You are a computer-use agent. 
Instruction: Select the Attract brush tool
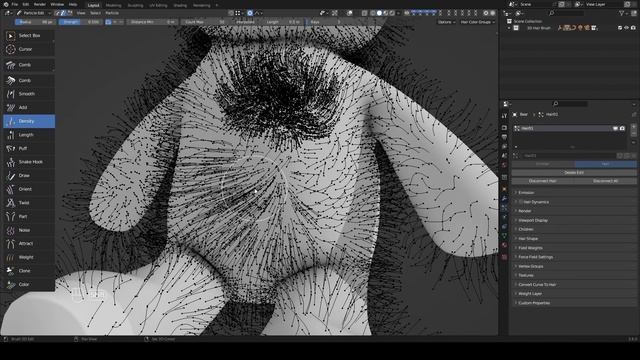point(29,244)
